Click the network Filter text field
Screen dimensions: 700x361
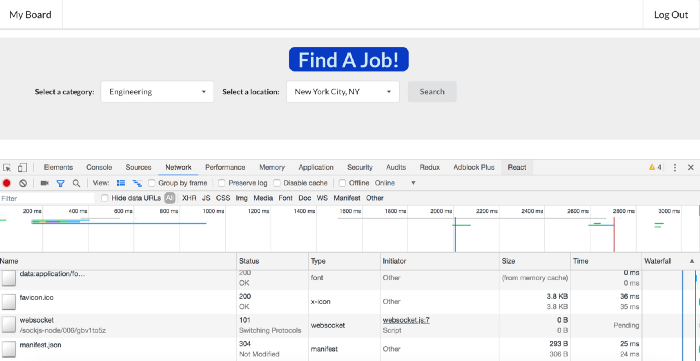pyautogui.click(x=47, y=198)
